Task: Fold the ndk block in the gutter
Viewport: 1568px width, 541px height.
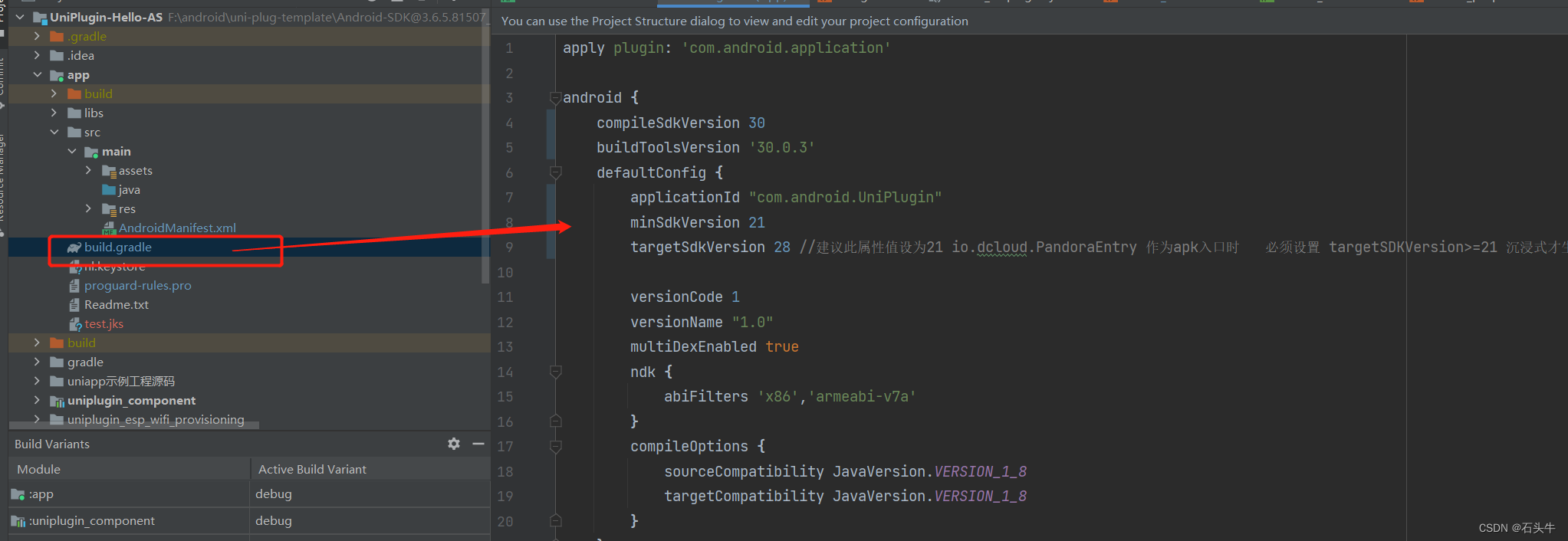Action: 555,372
